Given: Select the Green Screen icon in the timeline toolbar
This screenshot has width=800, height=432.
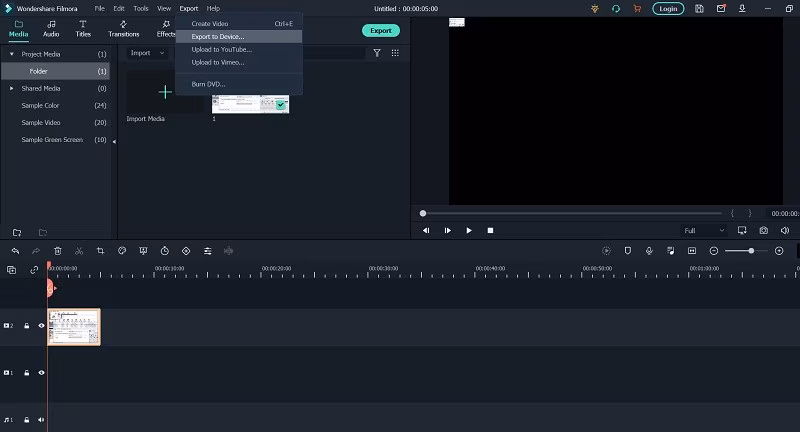Looking at the screenshot, I should click(x=143, y=251).
